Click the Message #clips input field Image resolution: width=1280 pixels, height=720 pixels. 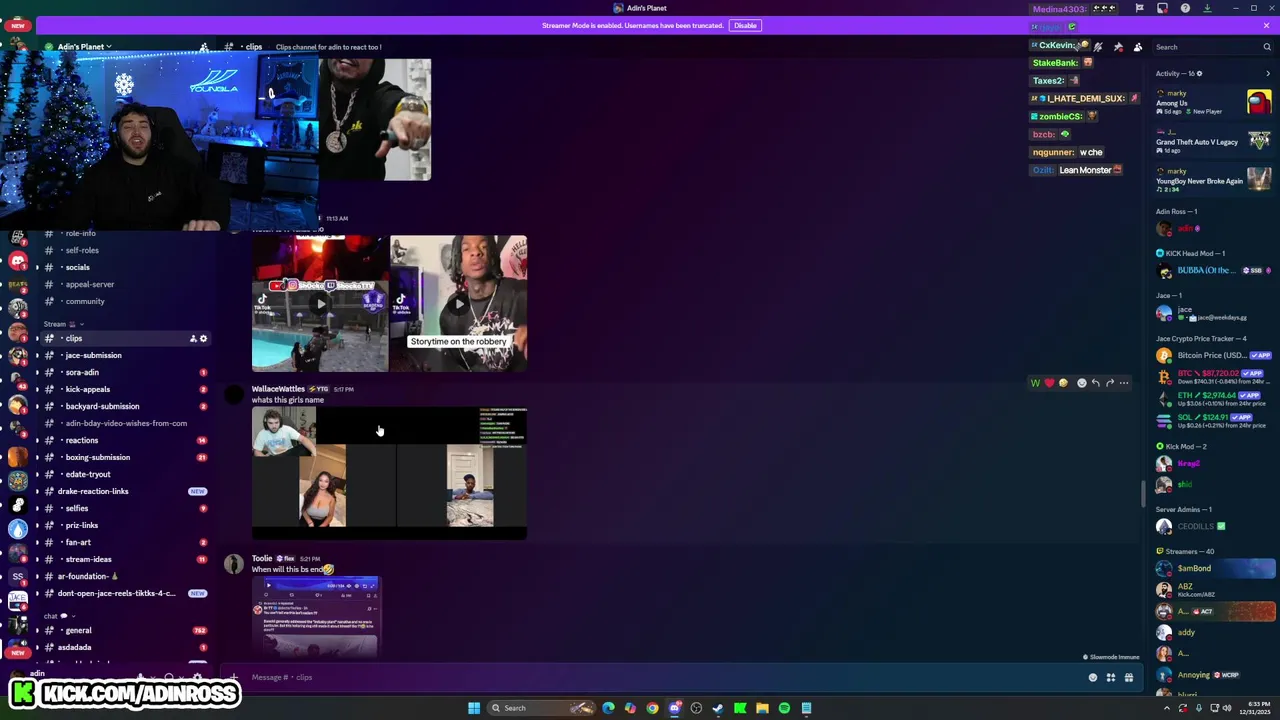pos(660,677)
